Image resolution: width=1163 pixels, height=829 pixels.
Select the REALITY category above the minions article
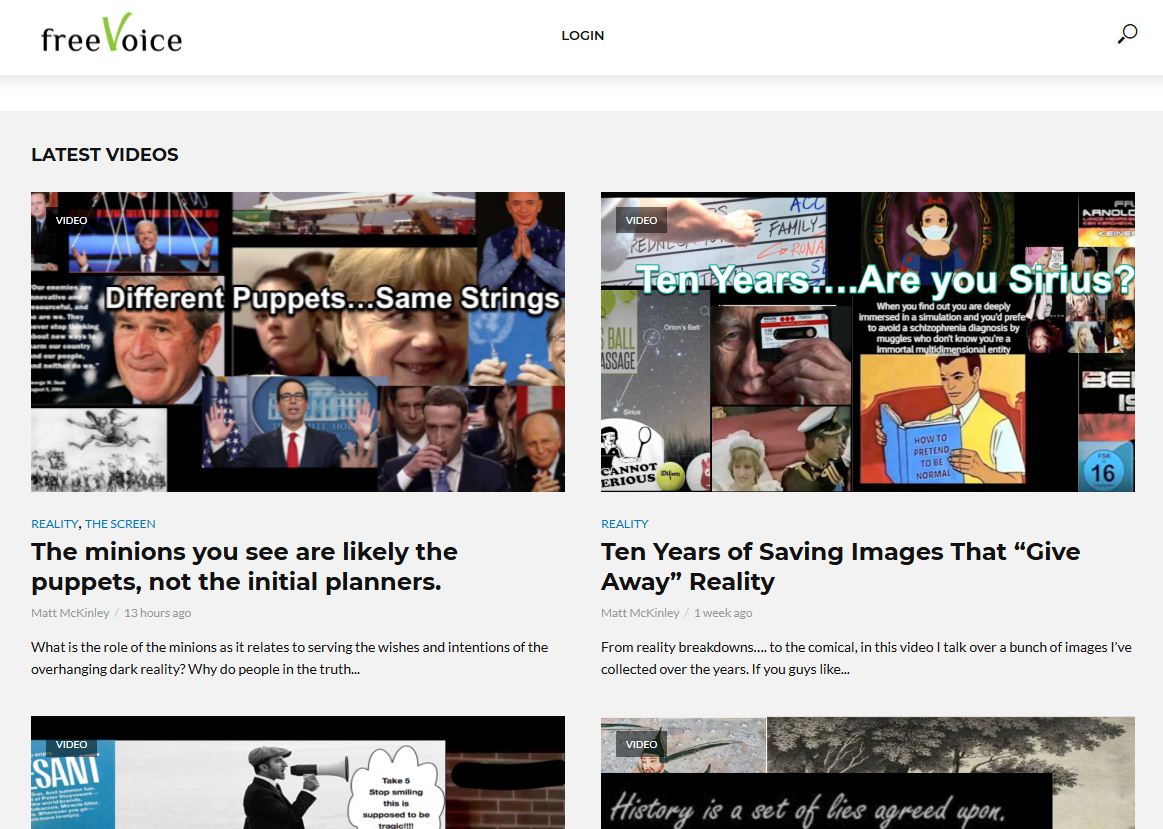click(x=54, y=524)
